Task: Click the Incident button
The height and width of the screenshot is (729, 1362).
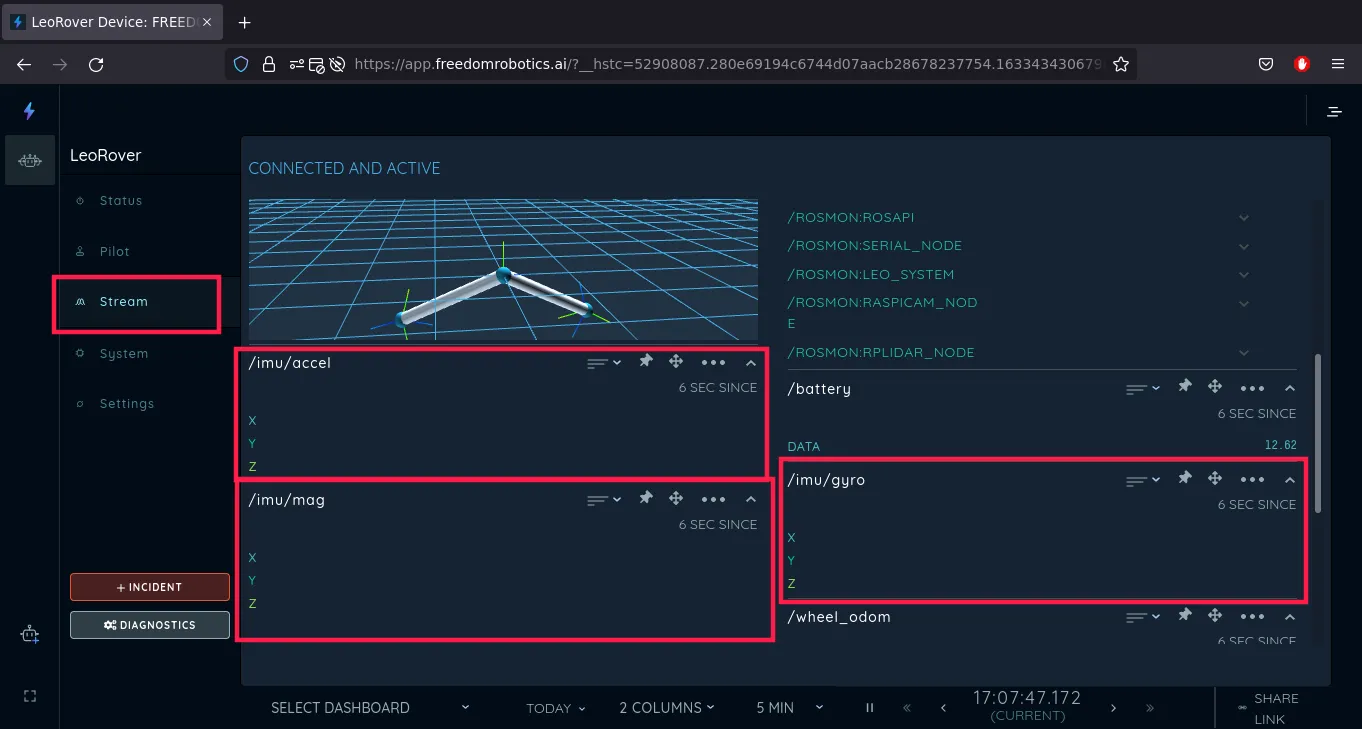Action: point(150,587)
